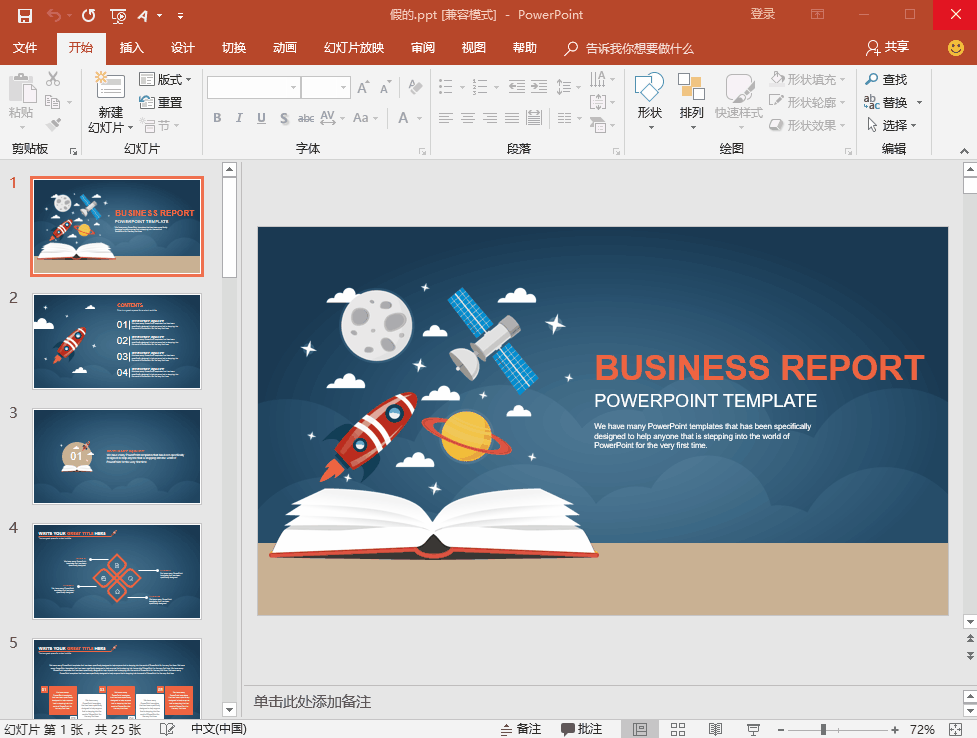
Task: Open the Design ribbon tab
Action: [182, 48]
